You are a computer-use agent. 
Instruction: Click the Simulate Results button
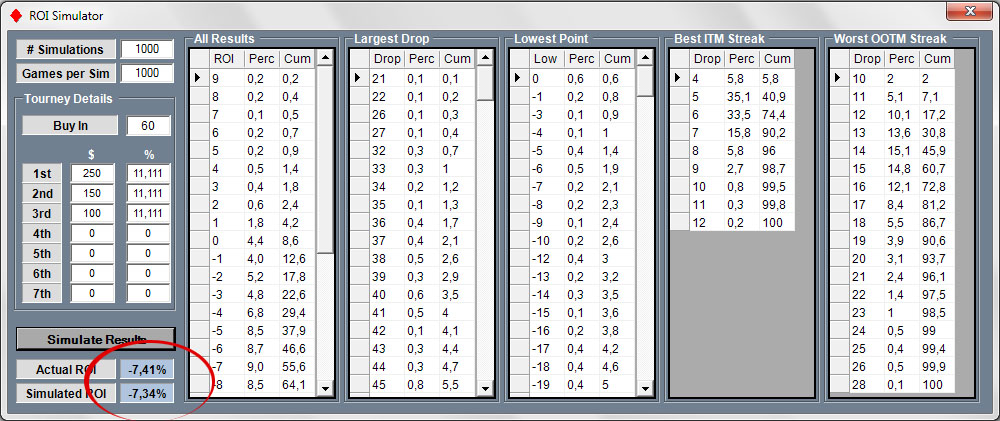[96, 339]
